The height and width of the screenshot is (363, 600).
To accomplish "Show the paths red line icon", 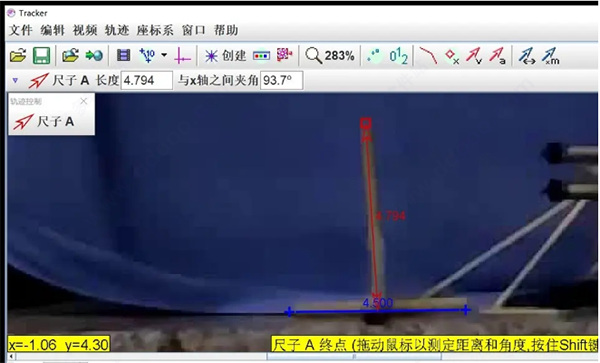I will tap(428, 56).
